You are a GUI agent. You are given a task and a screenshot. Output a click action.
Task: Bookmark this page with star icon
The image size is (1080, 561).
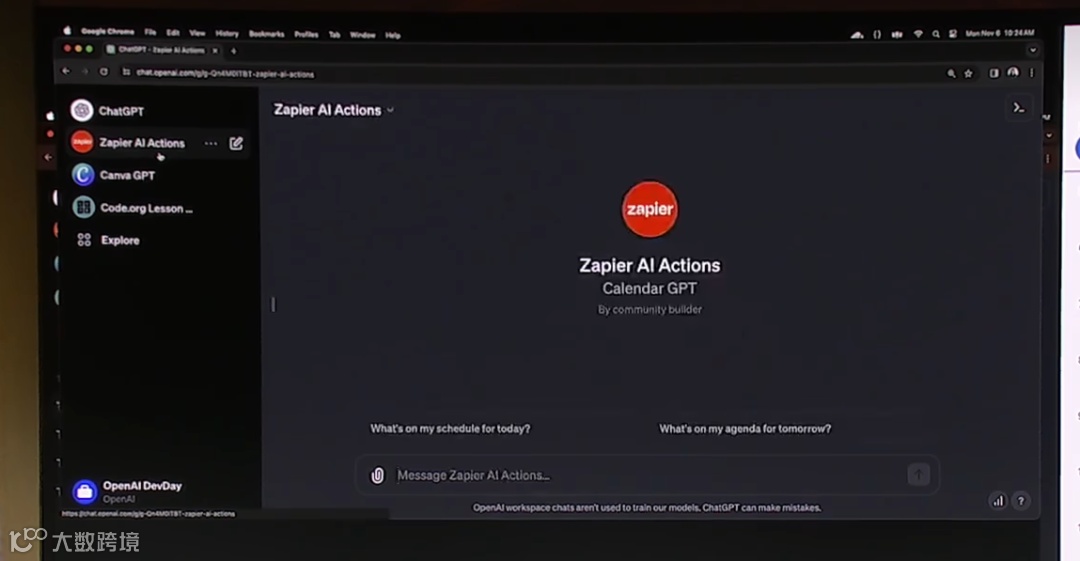tap(968, 73)
